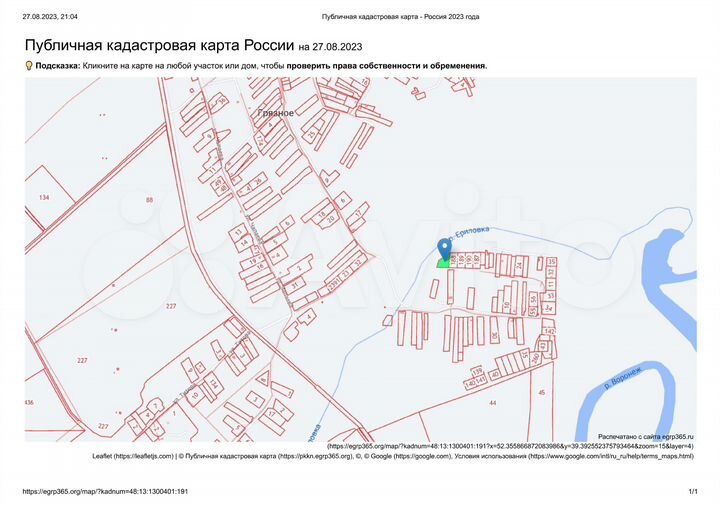Click the 'р. Воронеж' river label

pyautogui.click(x=625, y=377)
